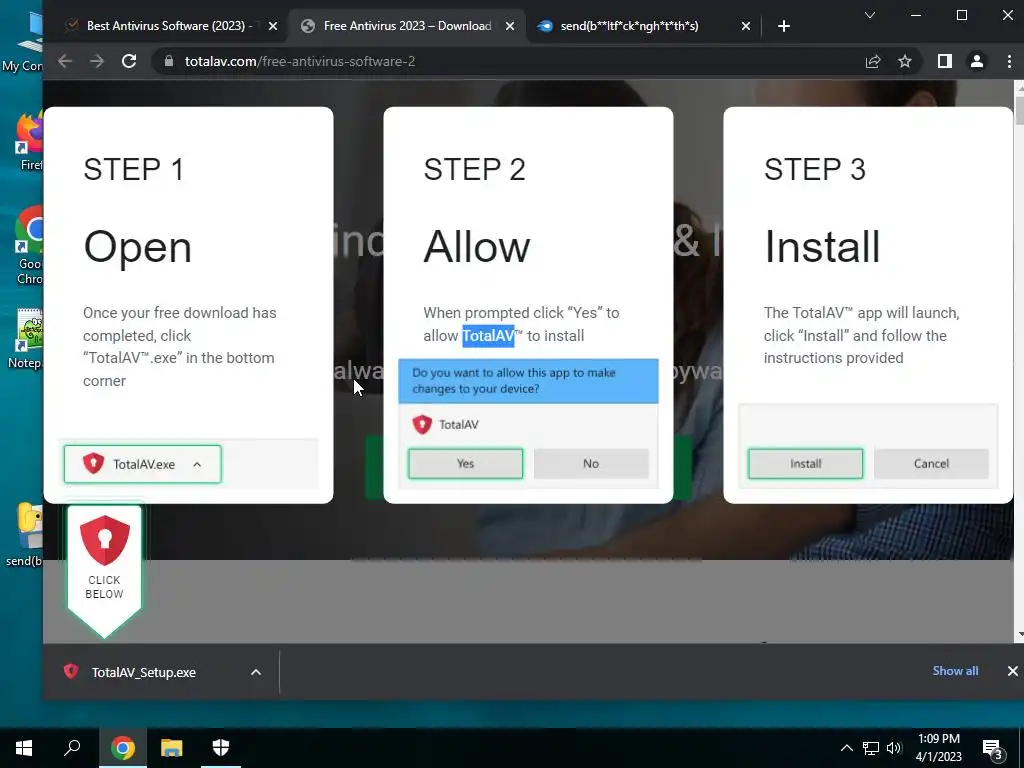Open the clock showing 1:09 PM

(938, 748)
